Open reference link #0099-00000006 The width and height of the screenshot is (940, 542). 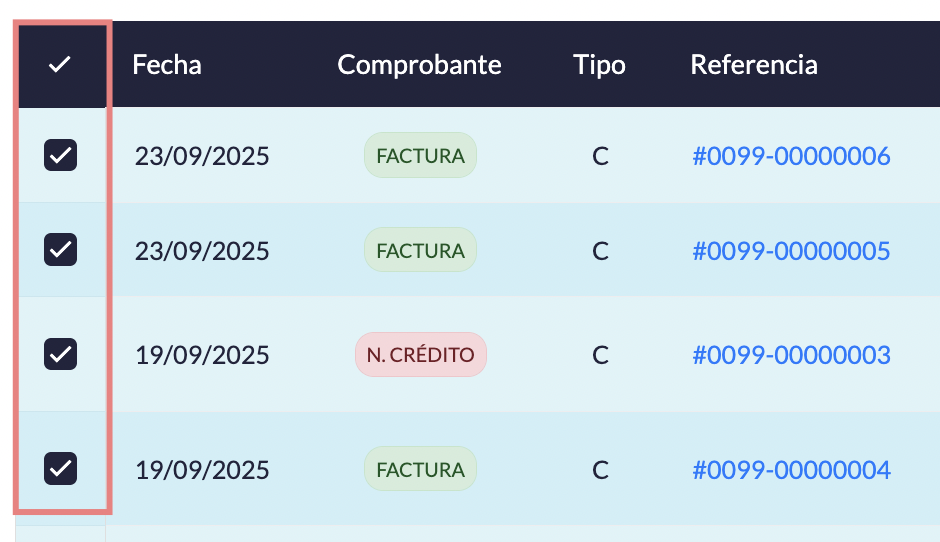(791, 156)
